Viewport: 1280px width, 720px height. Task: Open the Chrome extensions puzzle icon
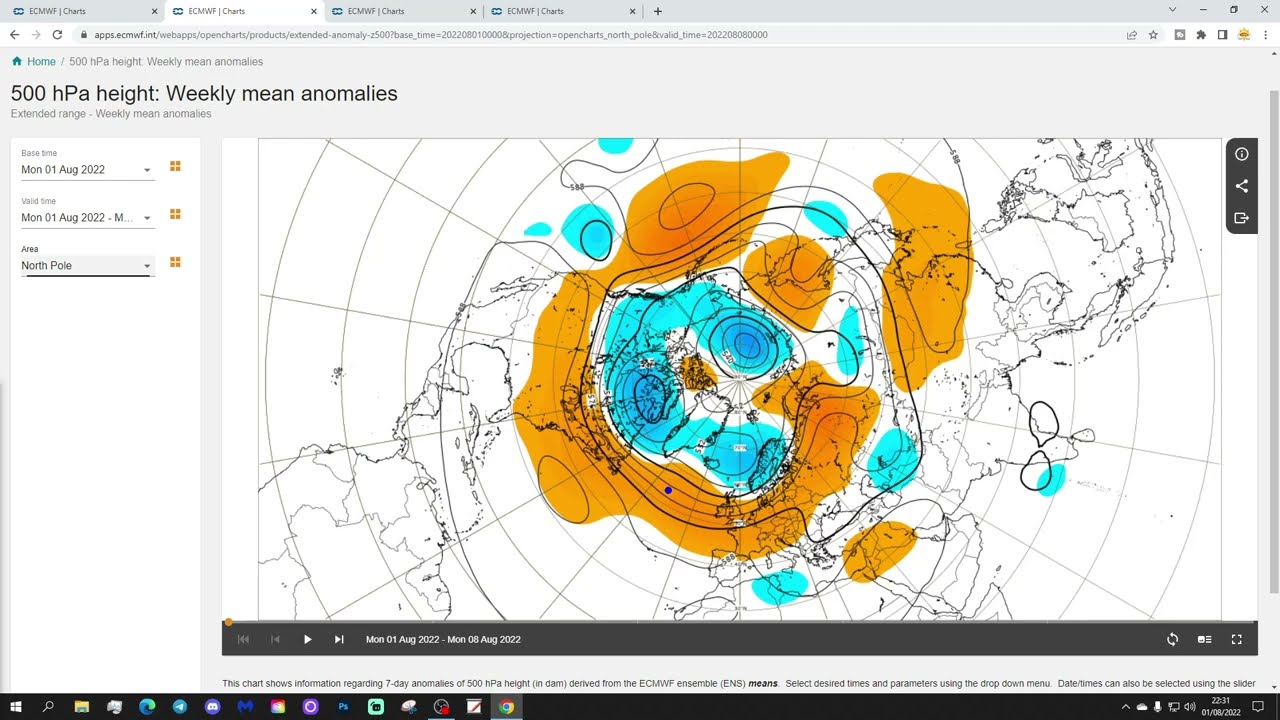click(1201, 34)
